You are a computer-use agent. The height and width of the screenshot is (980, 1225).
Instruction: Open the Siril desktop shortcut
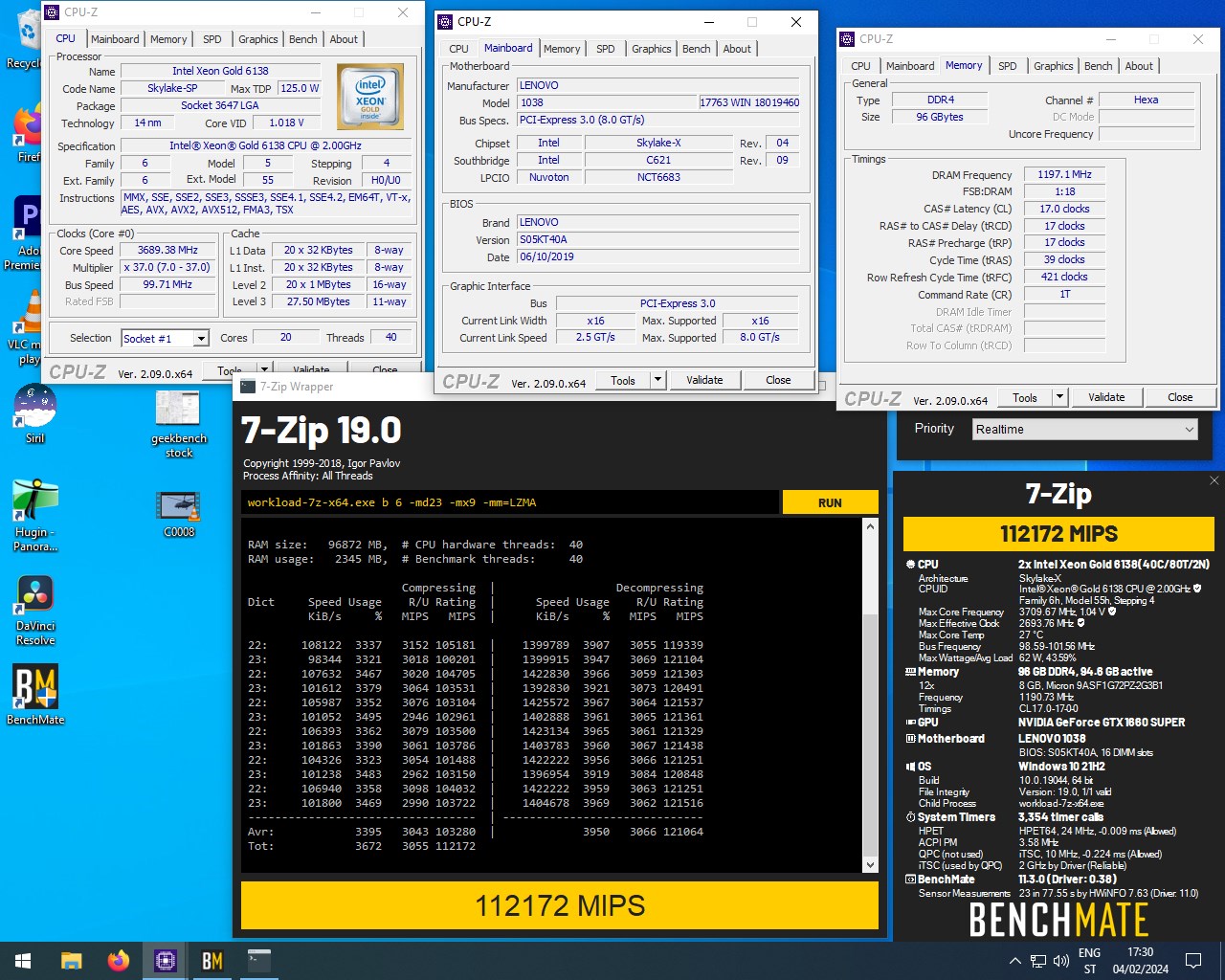pos(34,413)
